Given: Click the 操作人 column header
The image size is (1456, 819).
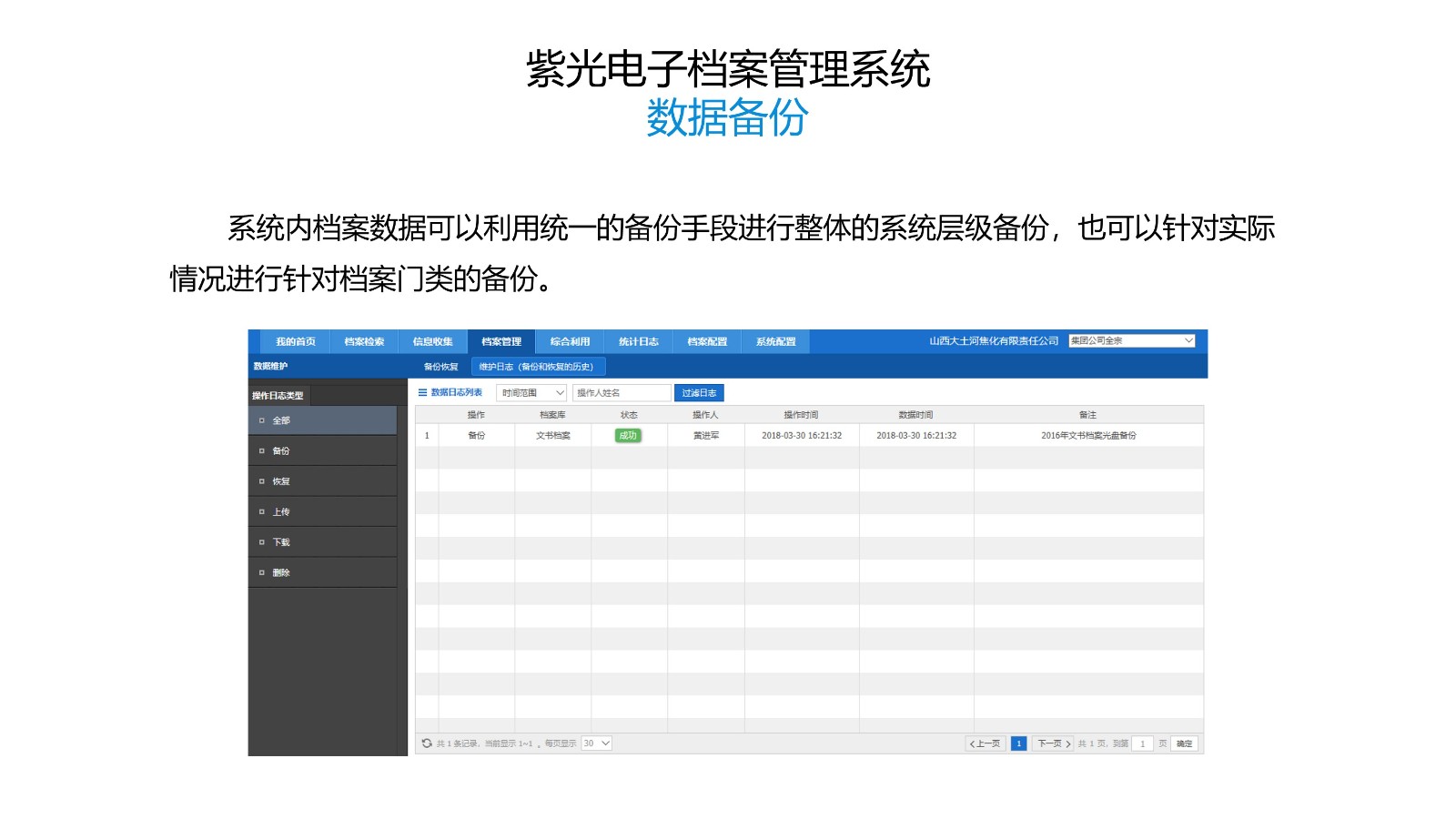Looking at the screenshot, I should tap(705, 415).
